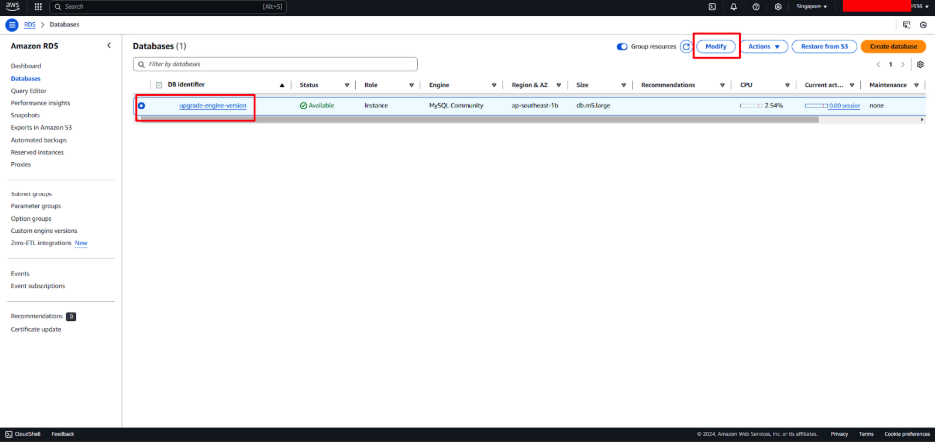Open Option groups in sidebar

coord(31,219)
